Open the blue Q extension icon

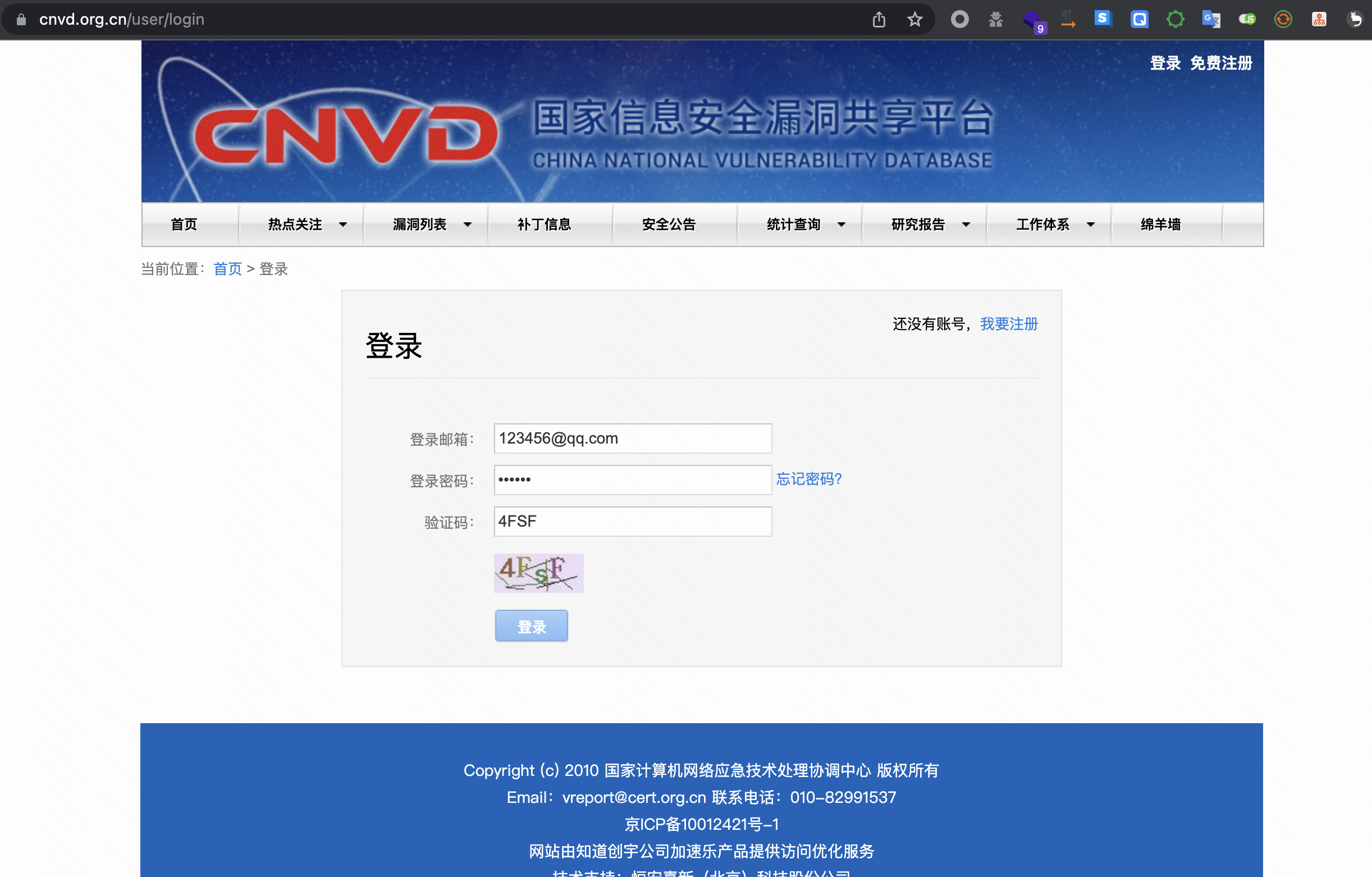[x=1139, y=20]
